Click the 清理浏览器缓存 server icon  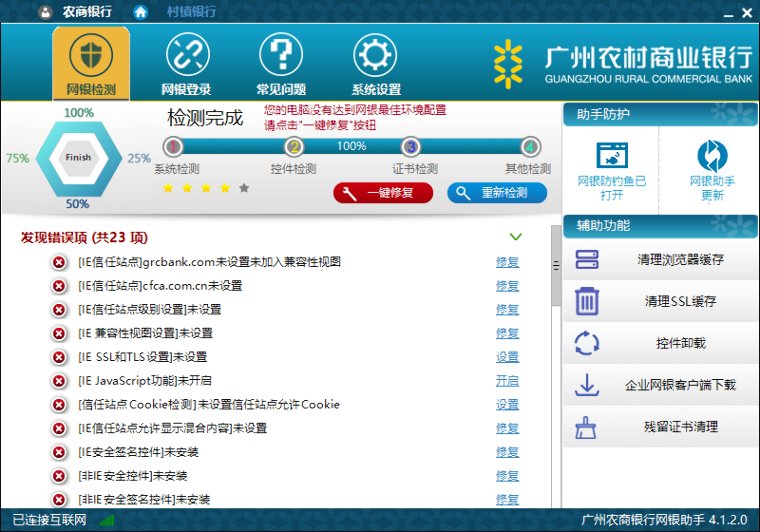[586, 260]
